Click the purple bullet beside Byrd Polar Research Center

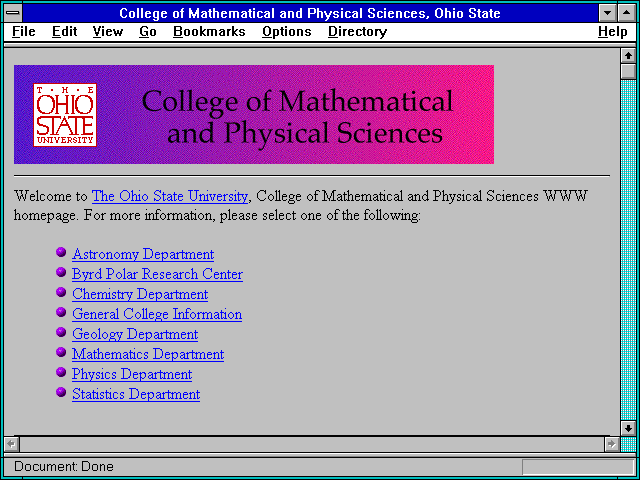click(61, 272)
